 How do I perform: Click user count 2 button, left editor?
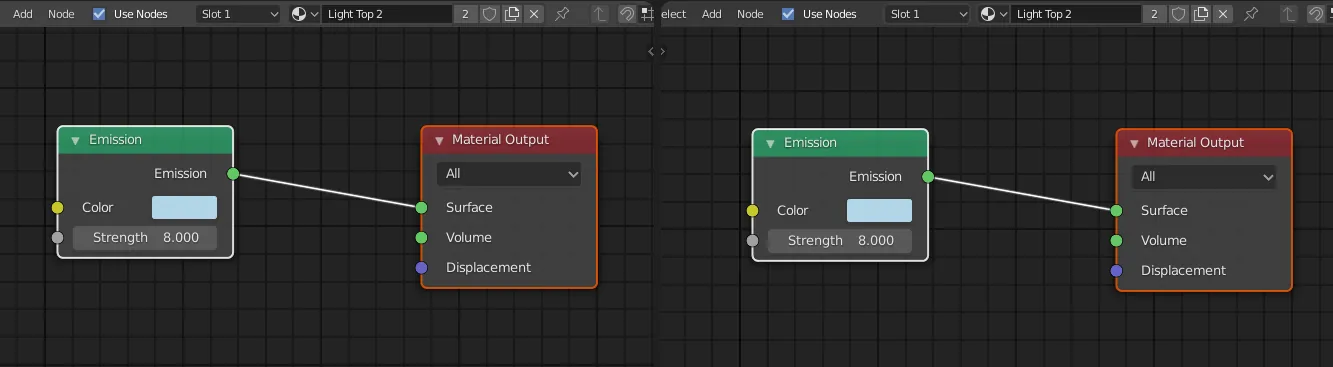(467, 14)
